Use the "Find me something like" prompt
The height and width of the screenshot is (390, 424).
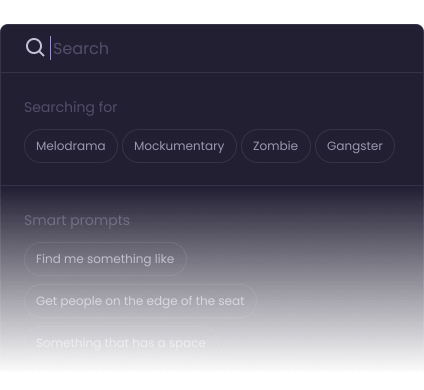(105, 259)
